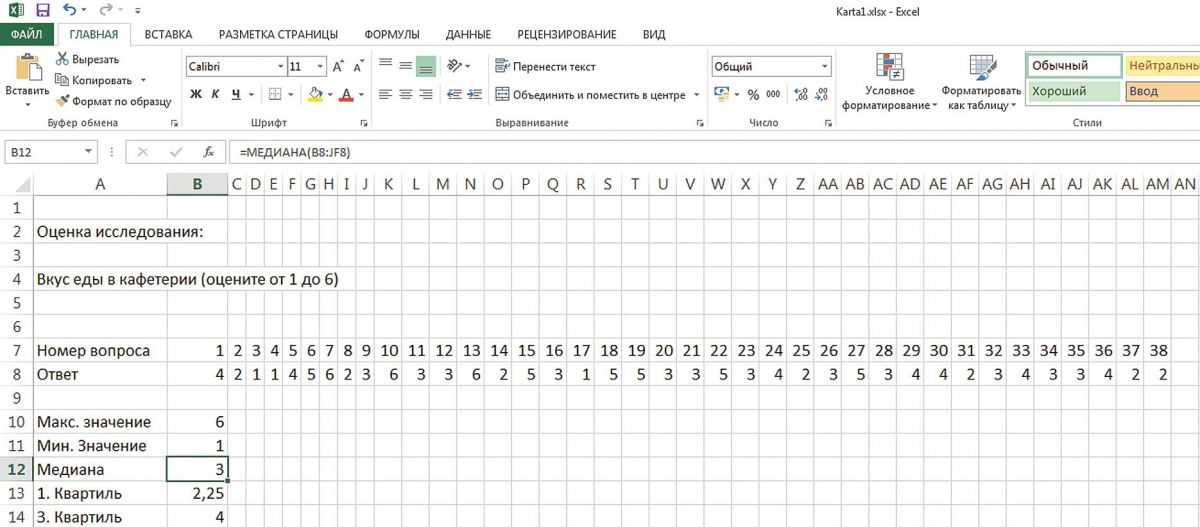1200x527 pixels.
Task: Undo the last action
Action: (x=70, y=11)
